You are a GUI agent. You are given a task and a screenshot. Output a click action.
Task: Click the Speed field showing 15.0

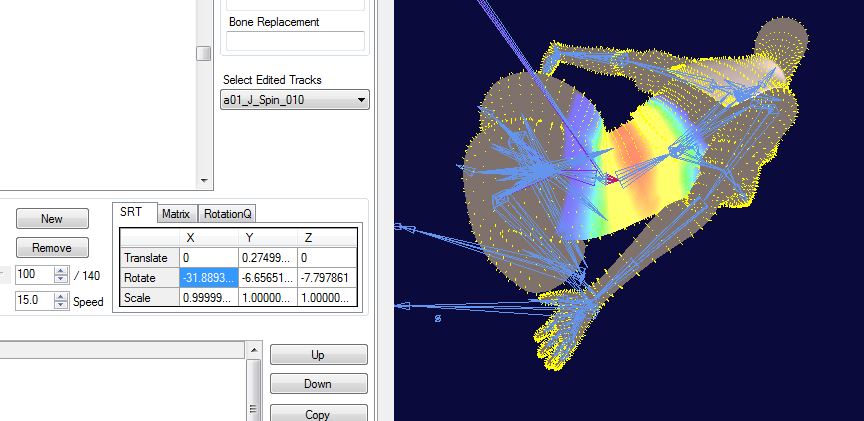pyautogui.click(x=34, y=301)
